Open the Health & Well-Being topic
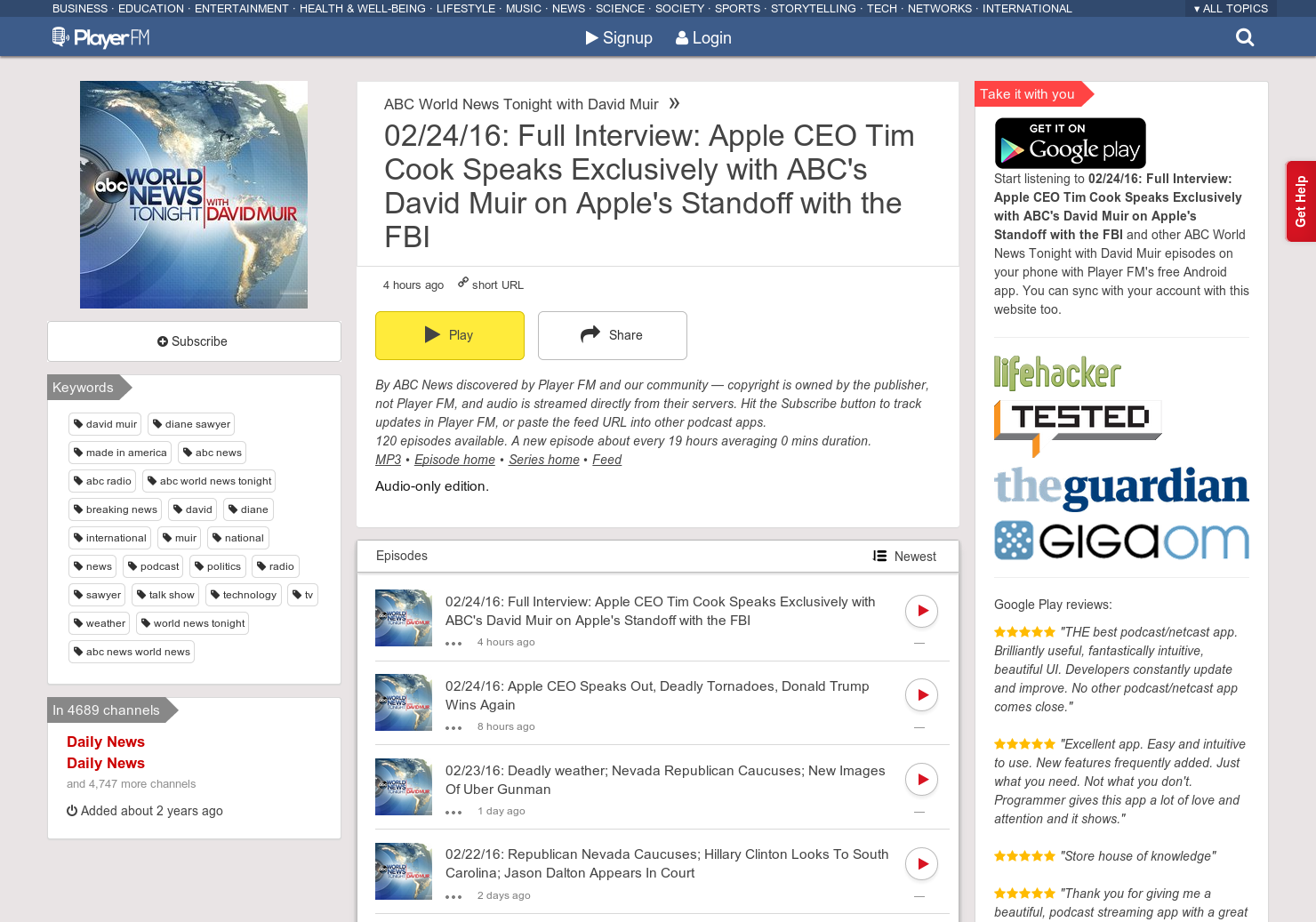The height and width of the screenshot is (922, 1316). (x=363, y=9)
